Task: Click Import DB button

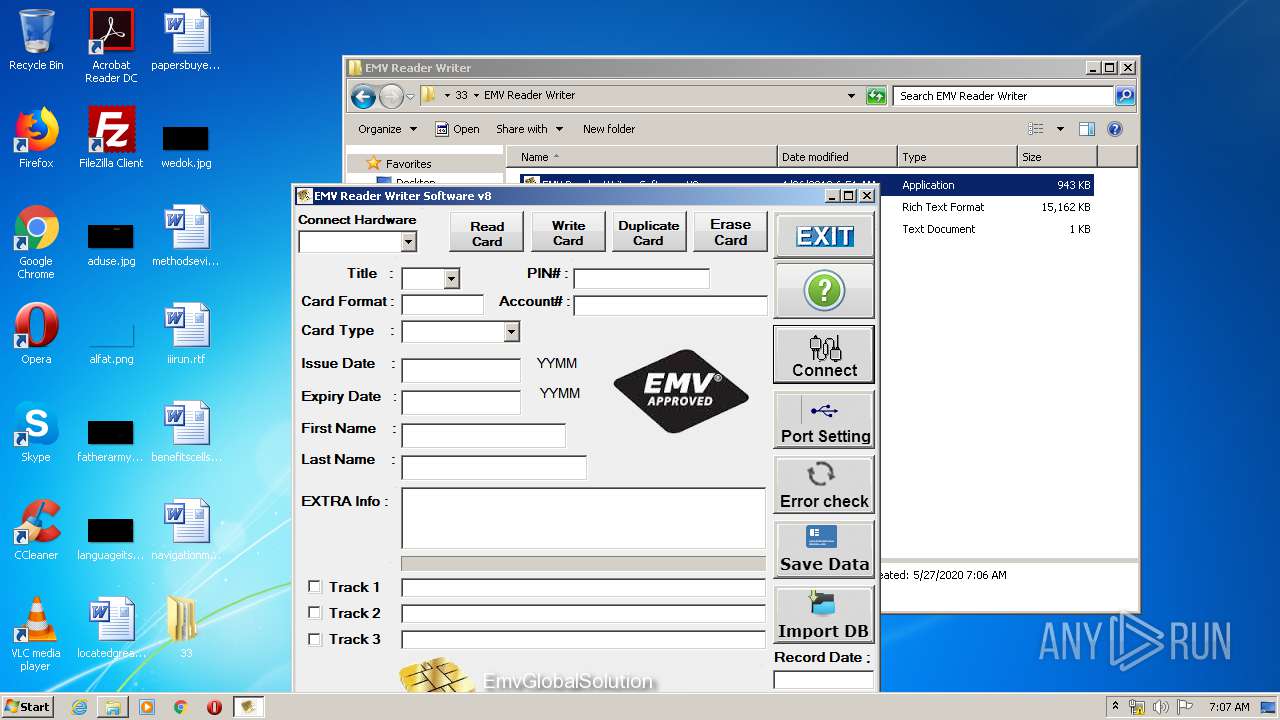Action: point(824,615)
